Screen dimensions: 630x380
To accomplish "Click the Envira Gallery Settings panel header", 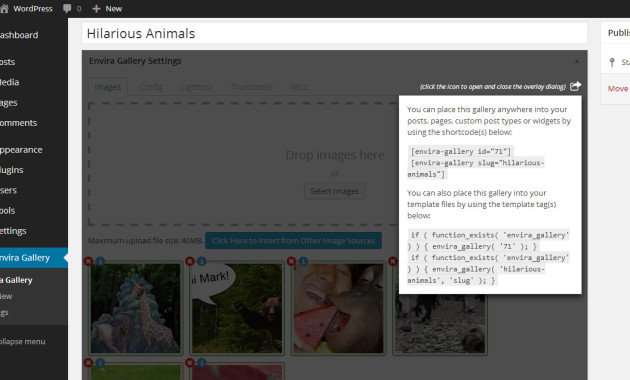I will click(x=334, y=61).
